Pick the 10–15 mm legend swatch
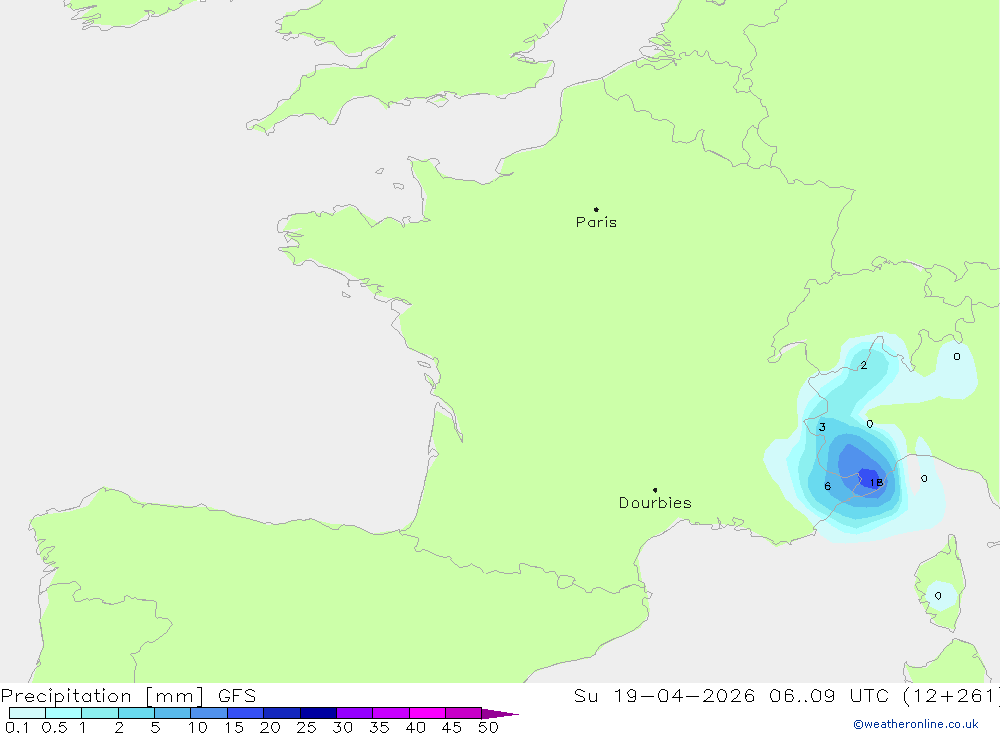Image resolution: width=1000 pixels, height=733 pixels. [209, 713]
